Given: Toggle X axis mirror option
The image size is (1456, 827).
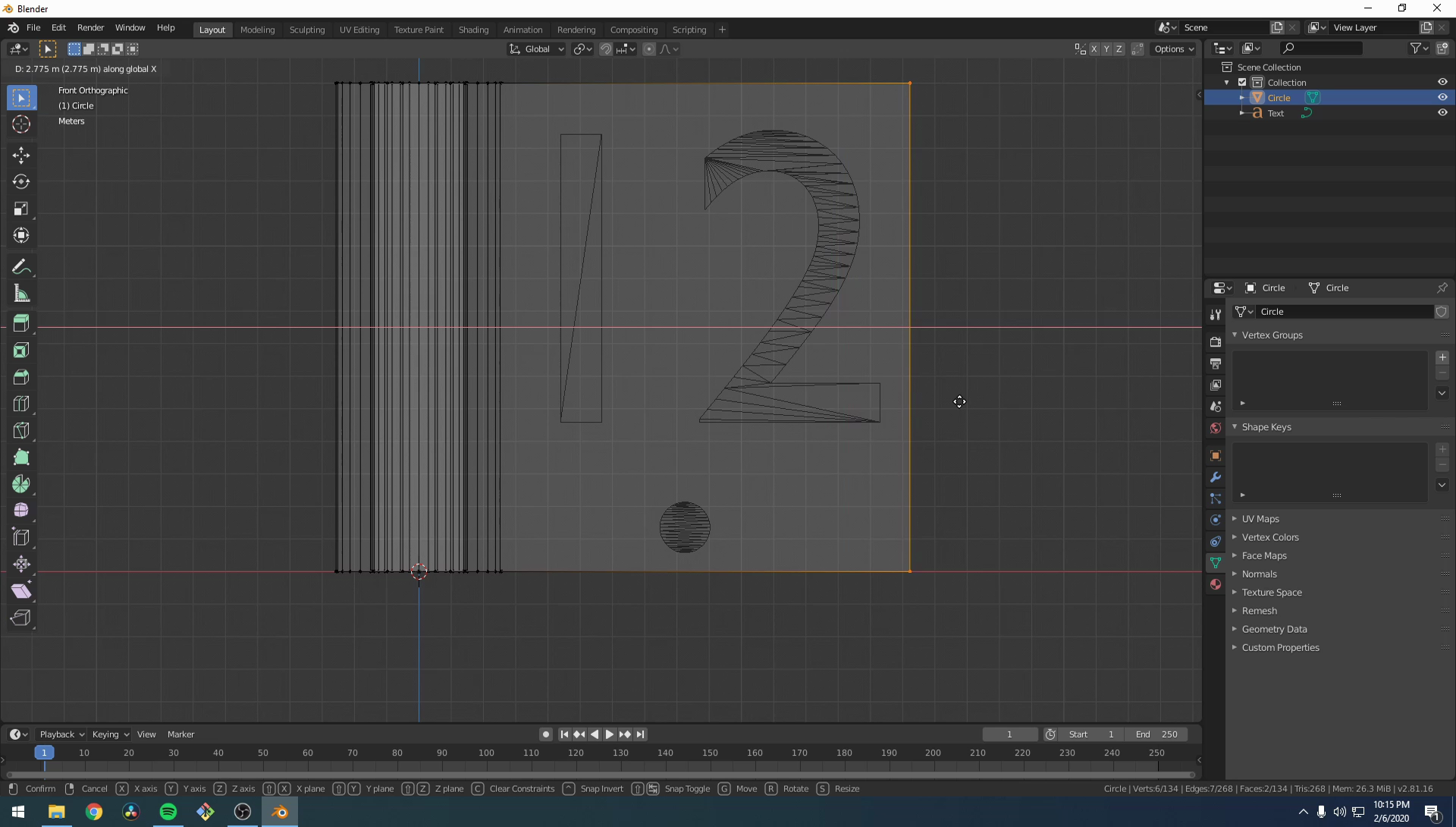Looking at the screenshot, I should 1094,49.
